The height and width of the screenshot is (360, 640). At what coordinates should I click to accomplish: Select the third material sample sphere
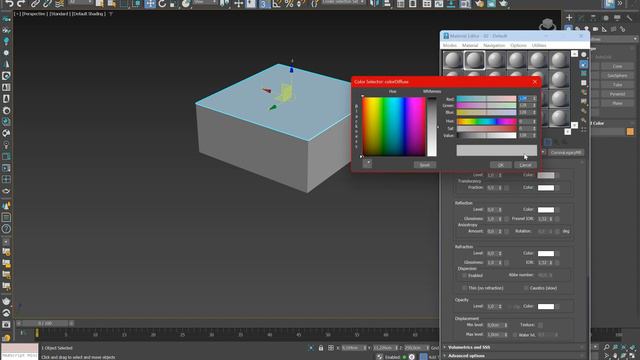pos(496,60)
